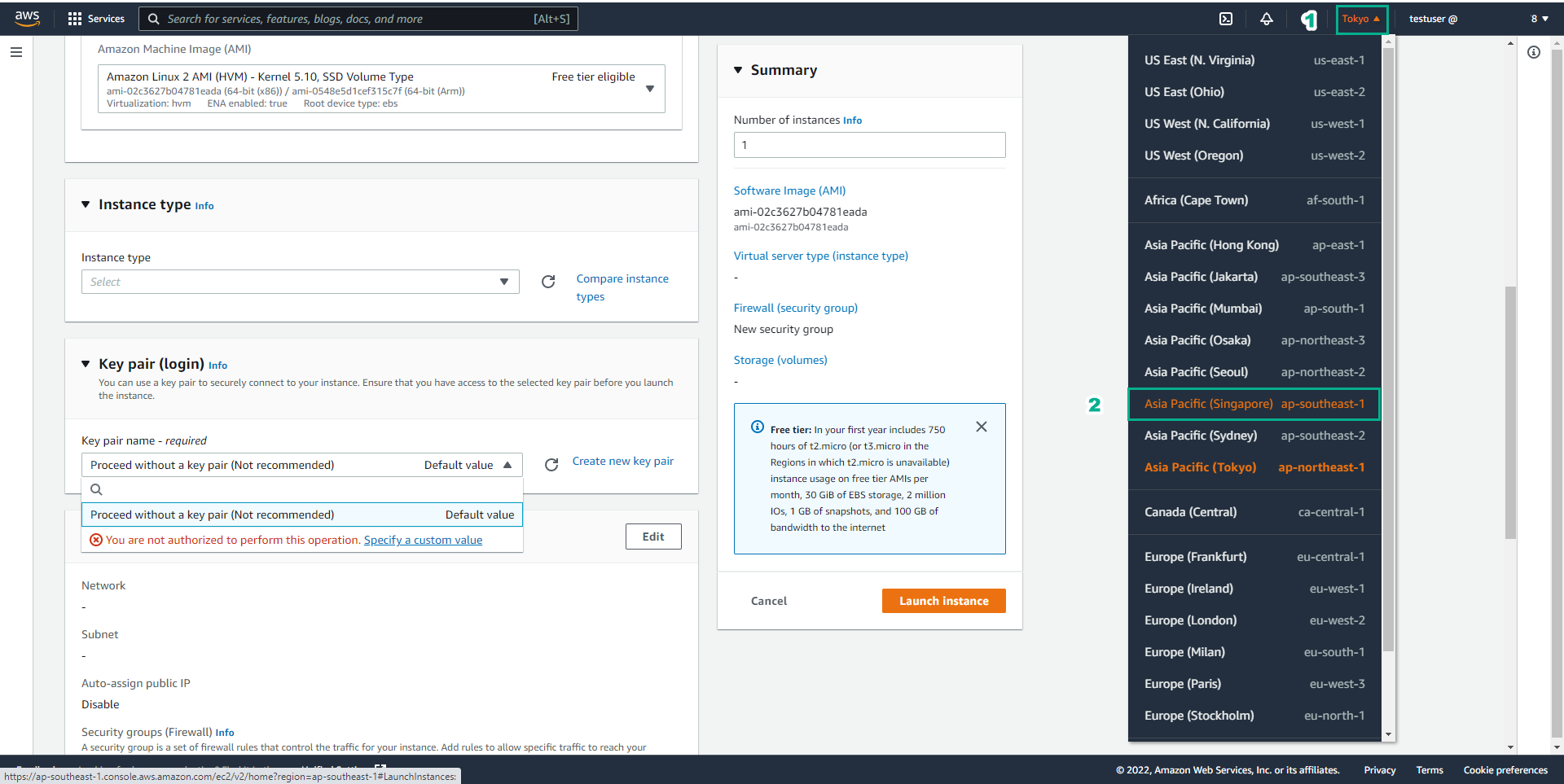This screenshot has width=1564, height=784.
Task: Toggle the Key pair name dropdown
Action: coord(302,465)
